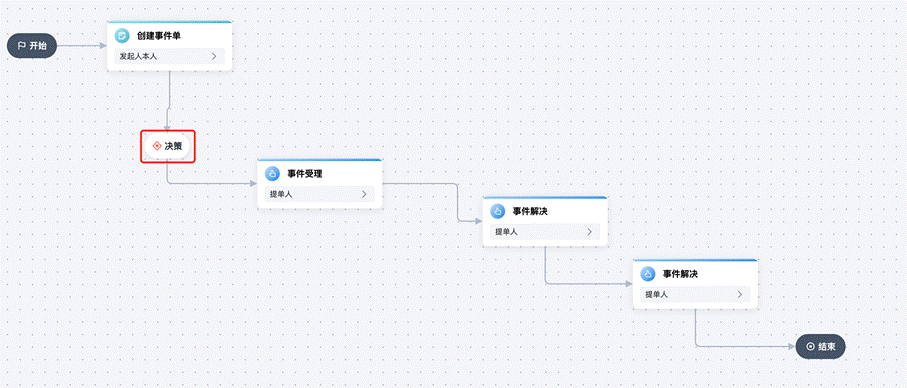This screenshot has height=388, width=907.
Task: Select the 结束 end node label
Action: 827,346
